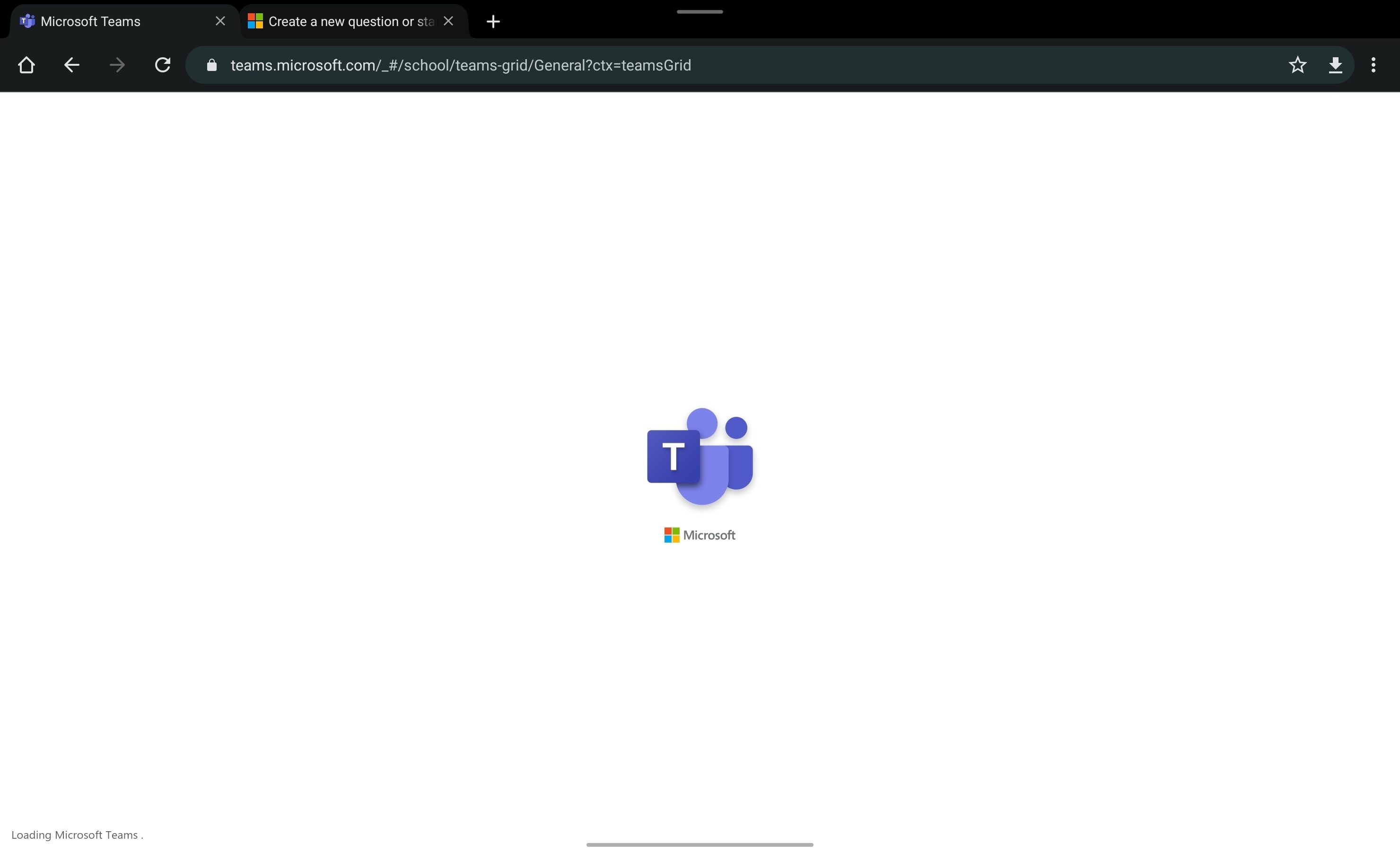Click the browser home button icon
Viewport: 1400px width, 852px height.
[x=27, y=65]
